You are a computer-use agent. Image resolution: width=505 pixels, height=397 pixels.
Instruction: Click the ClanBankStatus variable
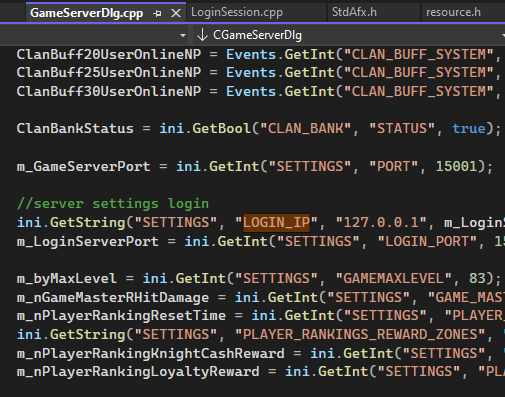click(x=75, y=128)
